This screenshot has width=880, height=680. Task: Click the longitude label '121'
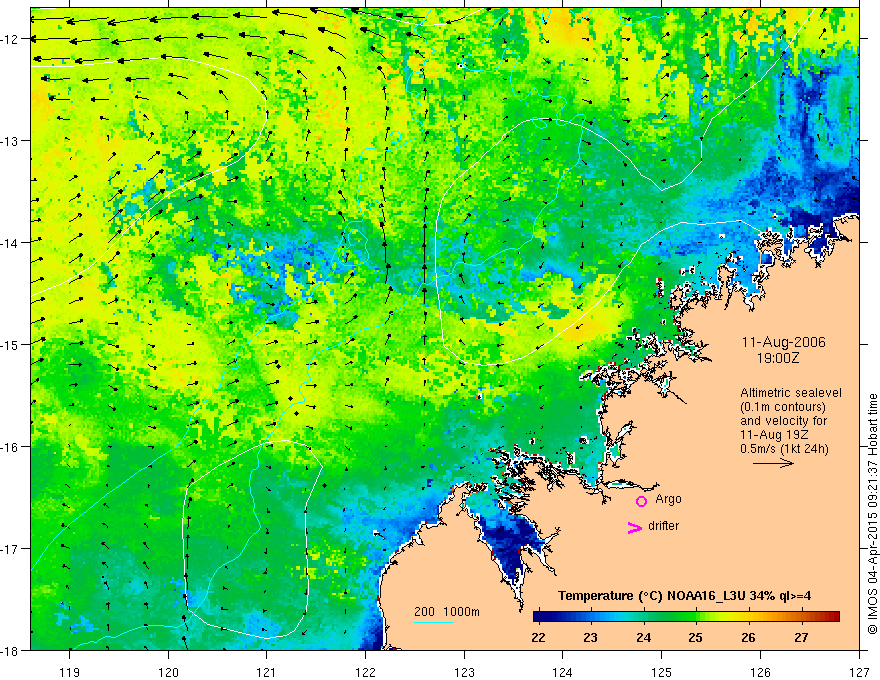[267, 672]
